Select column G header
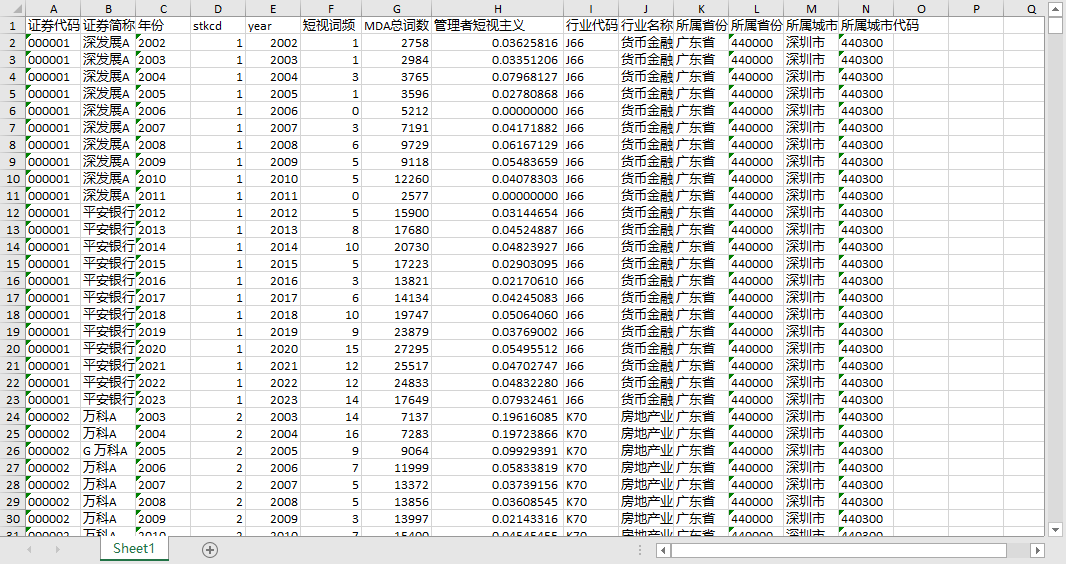This screenshot has height=564, width=1066. (x=396, y=9)
